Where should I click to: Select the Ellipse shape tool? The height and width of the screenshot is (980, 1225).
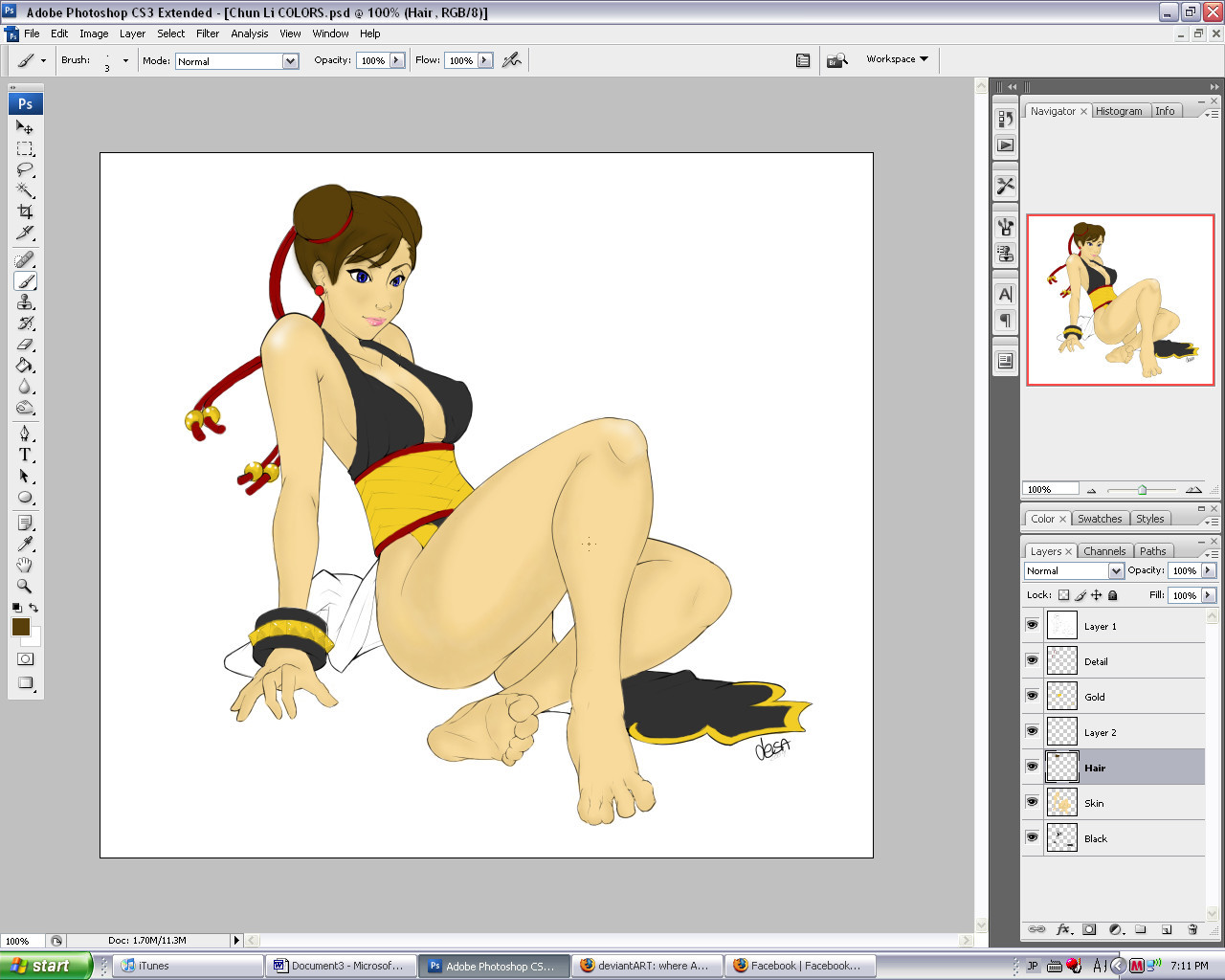coord(25,497)
